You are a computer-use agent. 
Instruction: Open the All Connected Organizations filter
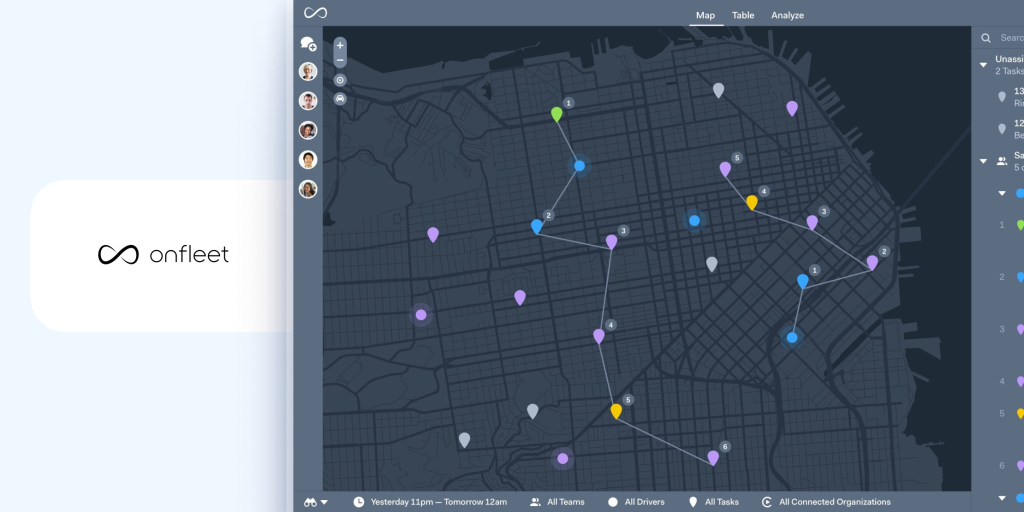pos(826,502)
